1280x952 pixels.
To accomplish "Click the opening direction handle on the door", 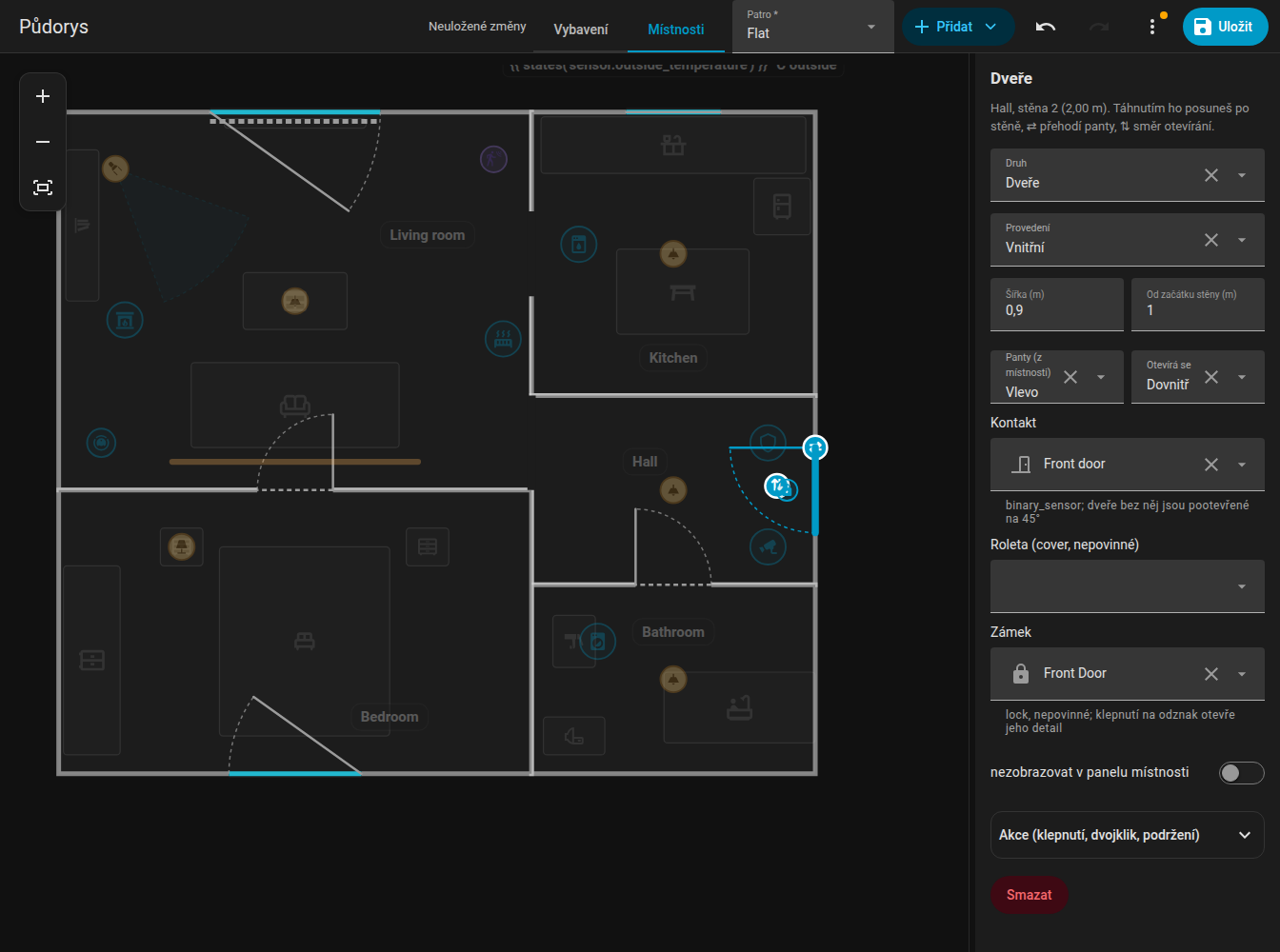I will click(777, 486).
